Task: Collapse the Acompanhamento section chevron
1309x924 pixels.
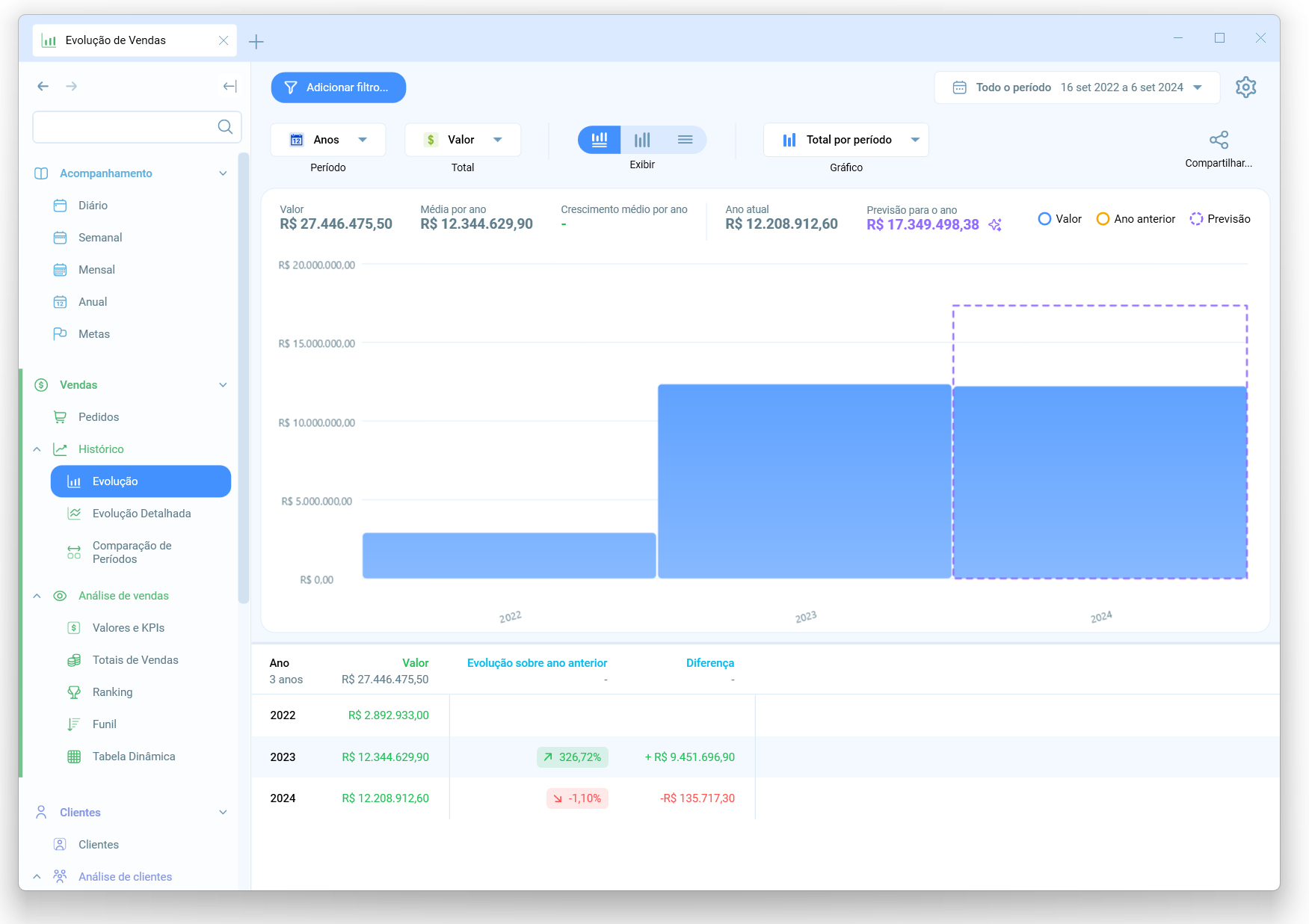Action: coord(223,173)
